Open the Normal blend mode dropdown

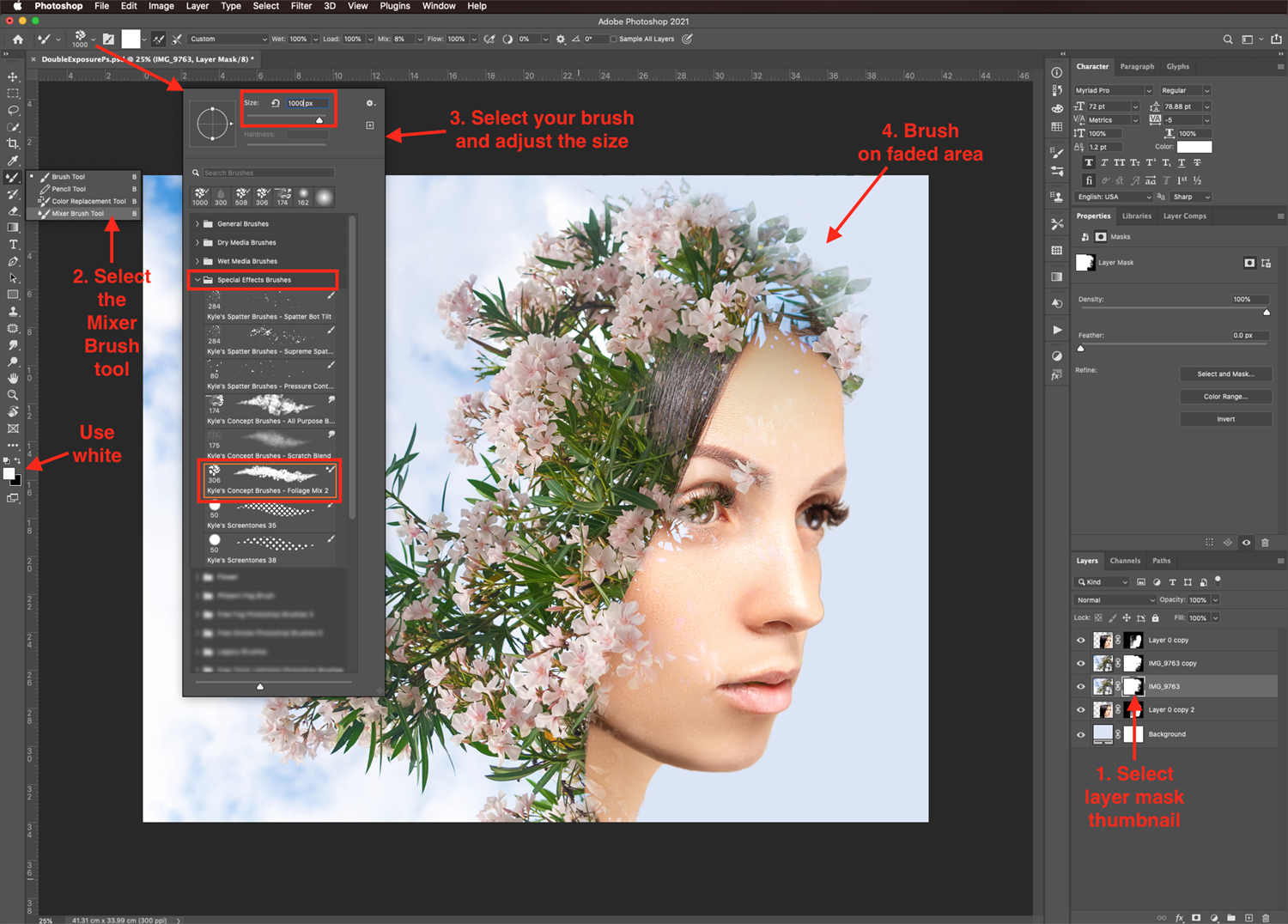(1115, 600)
